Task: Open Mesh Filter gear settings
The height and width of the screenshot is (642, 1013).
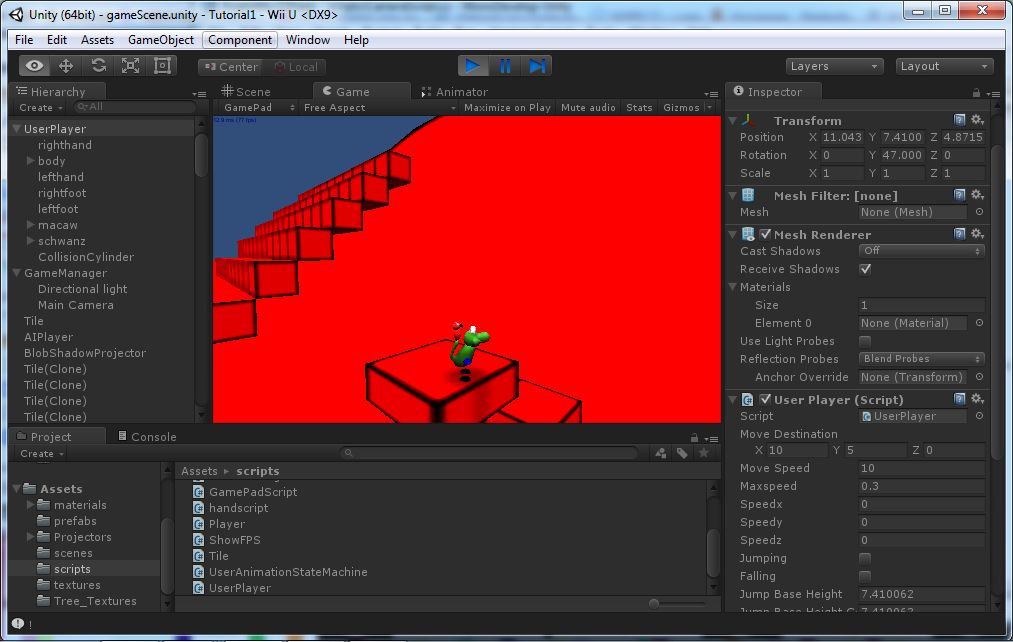Action: (977, 195)
